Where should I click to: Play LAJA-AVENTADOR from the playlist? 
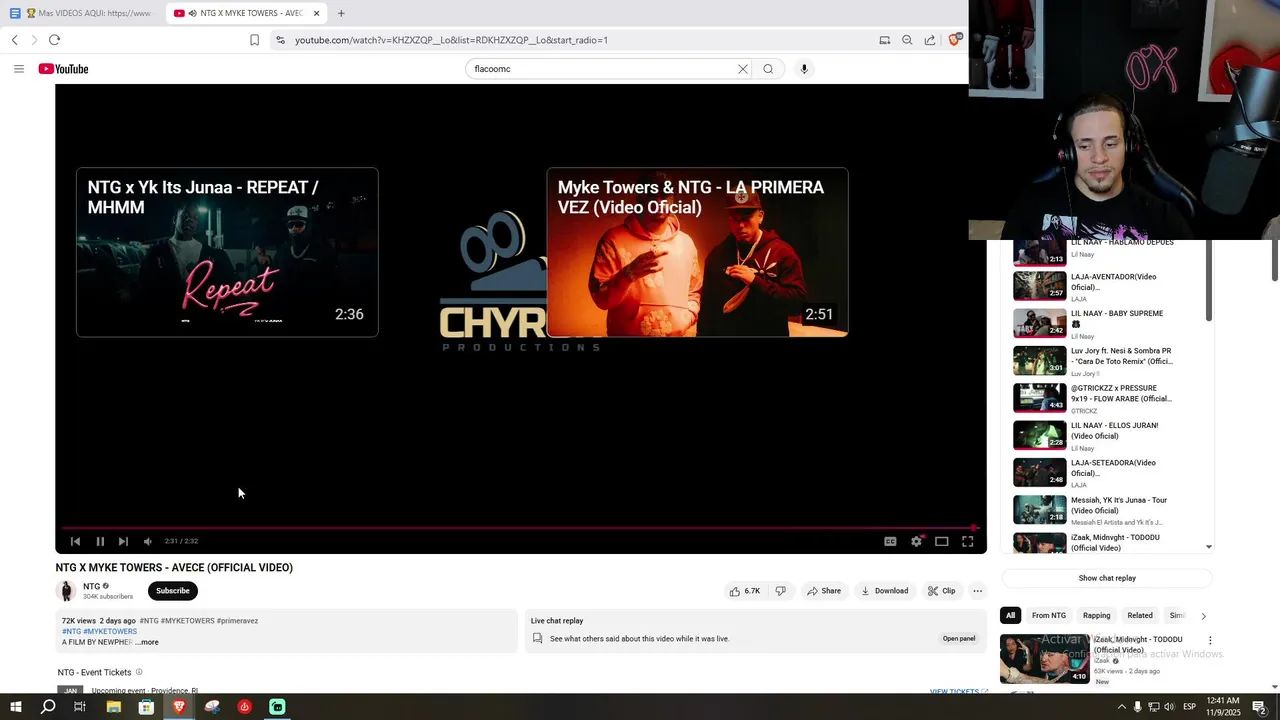[x=1105, y=286]
